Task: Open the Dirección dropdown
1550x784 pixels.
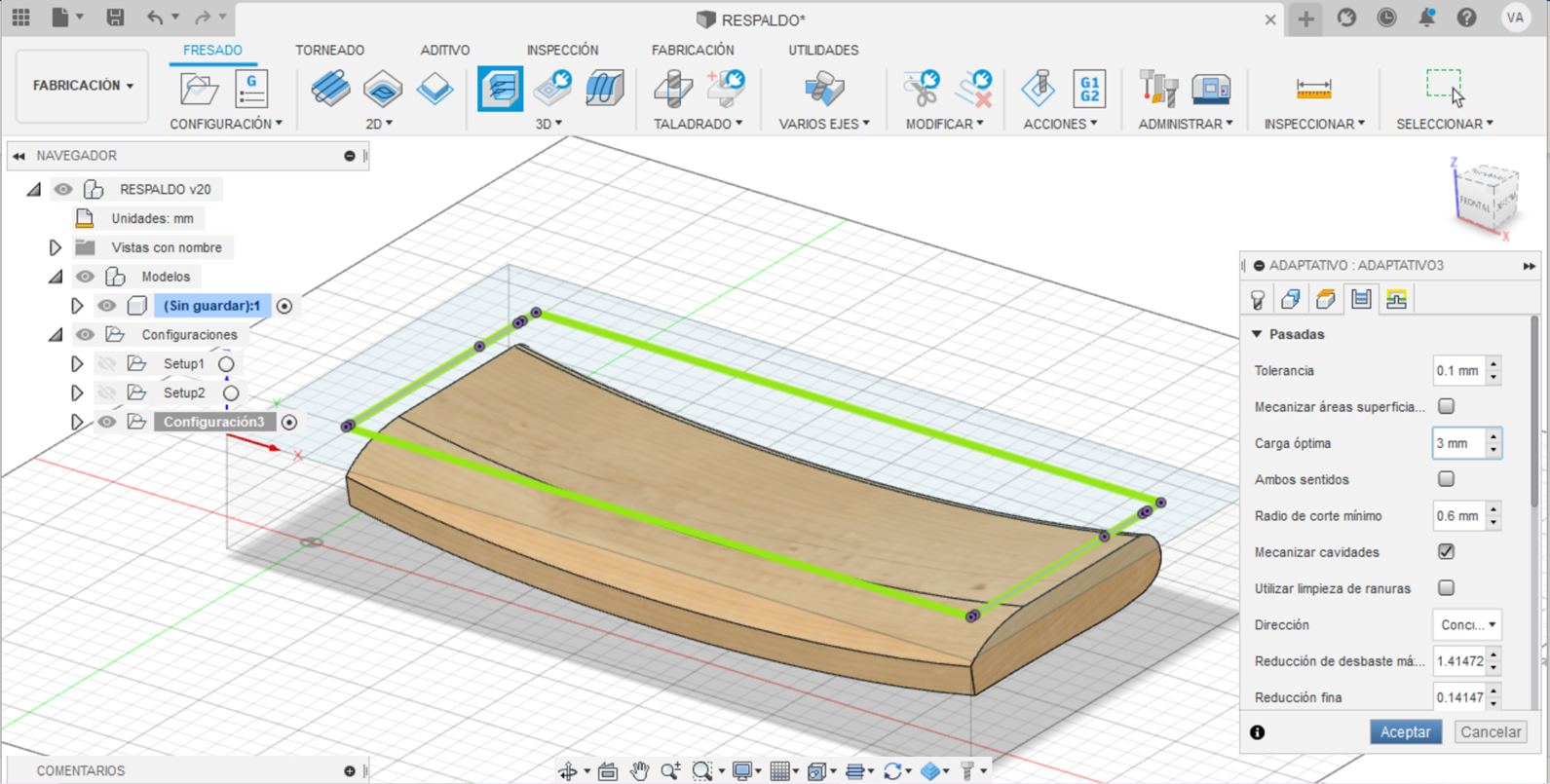Action: [x=1466, y=625]
